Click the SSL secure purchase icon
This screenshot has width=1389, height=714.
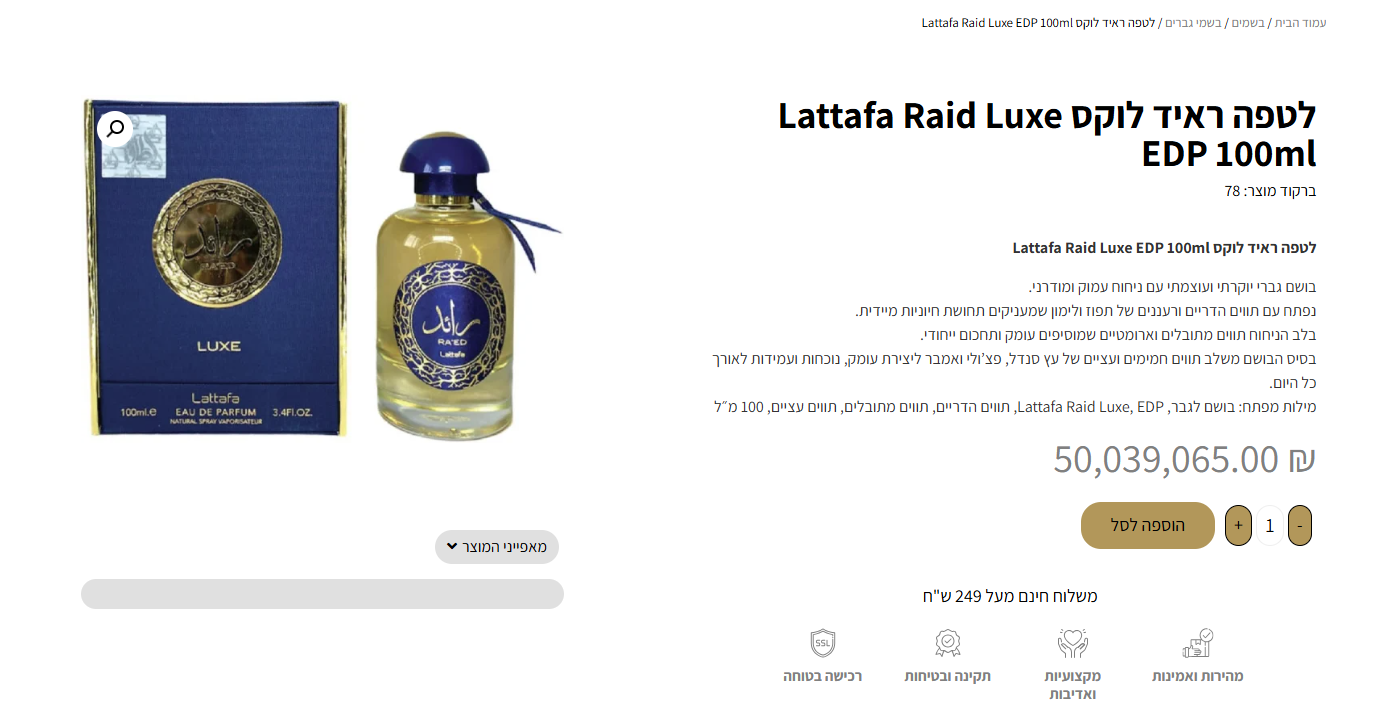point(822,643)
